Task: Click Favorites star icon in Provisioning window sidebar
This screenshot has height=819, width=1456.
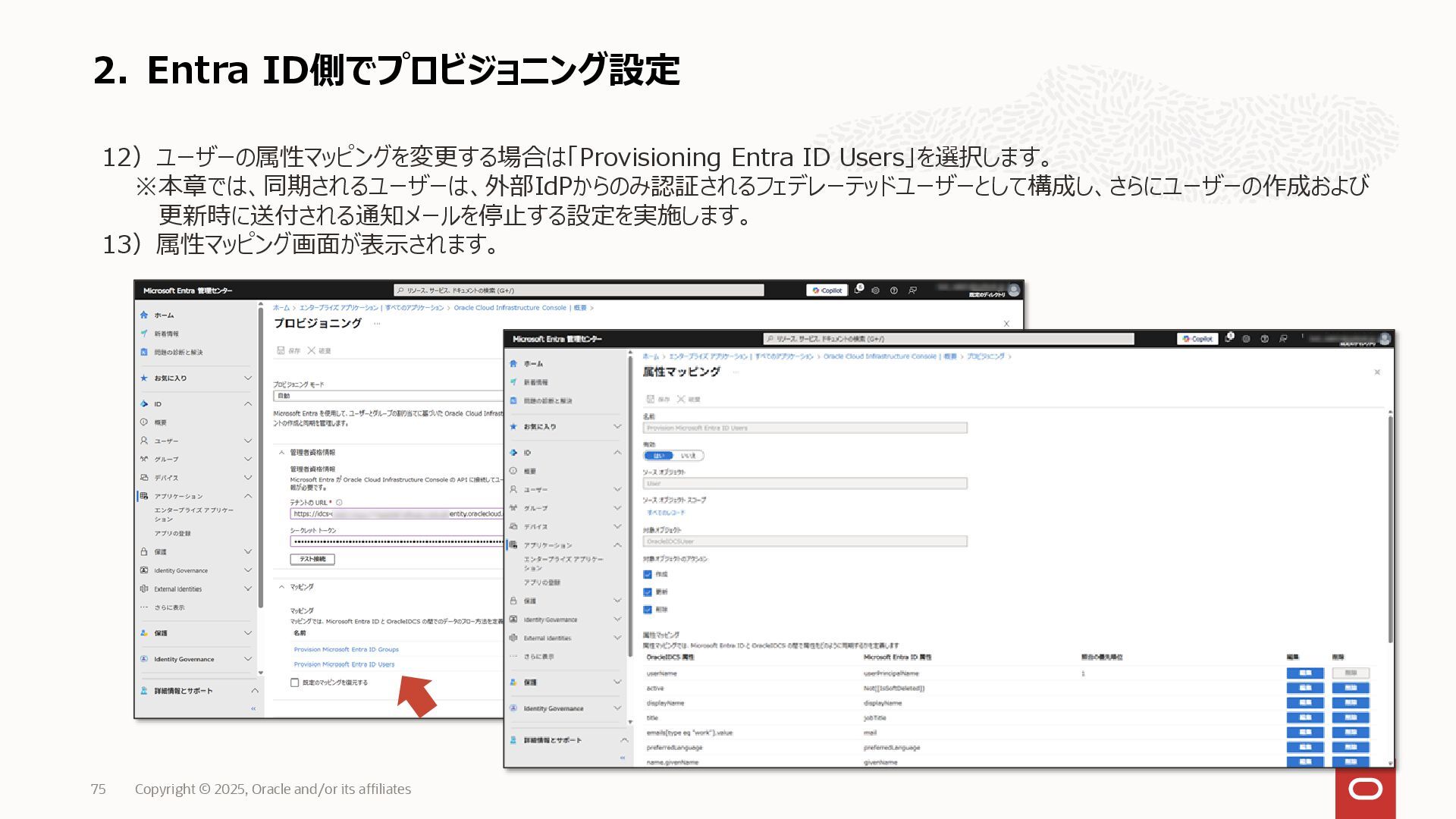Action: pyautogui.click(x=144, y=378)
